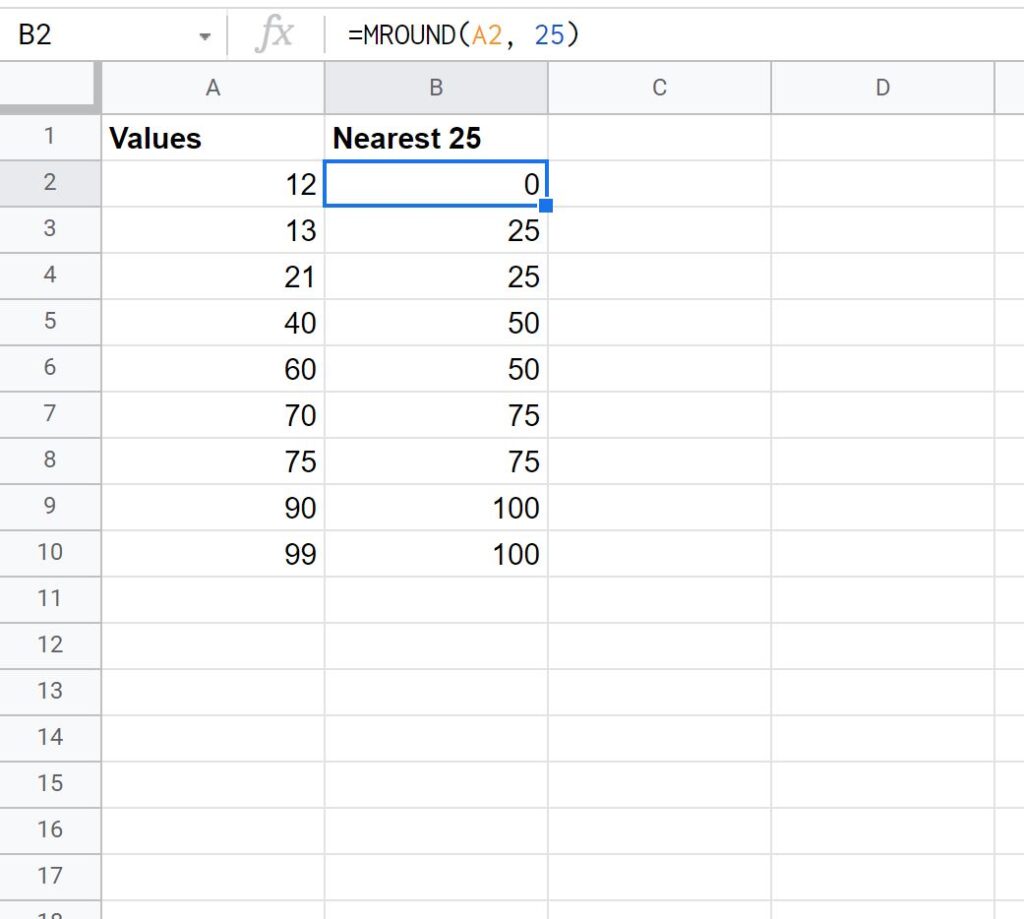Select column B header
The width and height of the screenshot is (1024, 919).
[x=436, y=88]
